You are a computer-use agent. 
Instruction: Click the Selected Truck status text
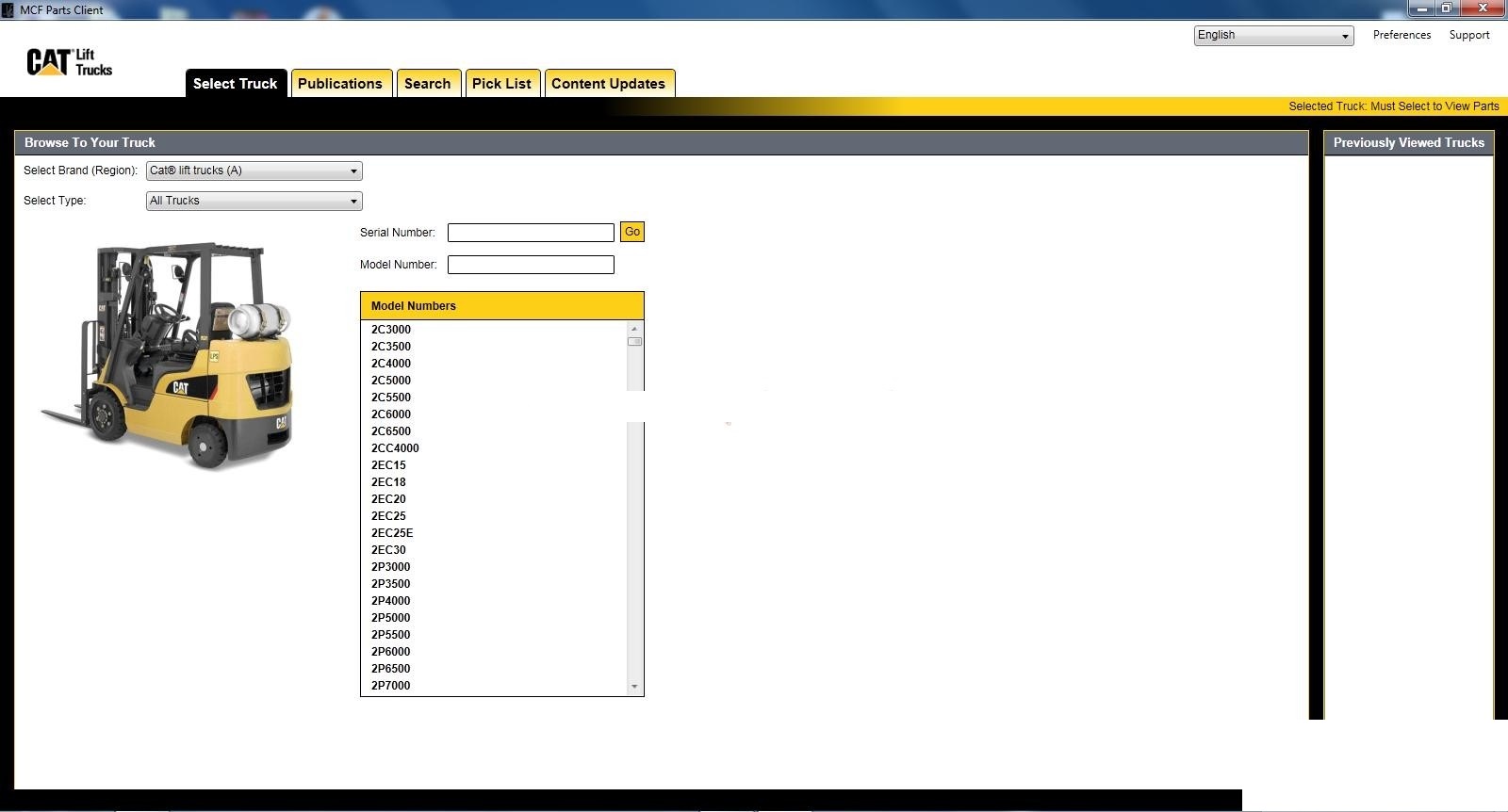pos(1394,106)
